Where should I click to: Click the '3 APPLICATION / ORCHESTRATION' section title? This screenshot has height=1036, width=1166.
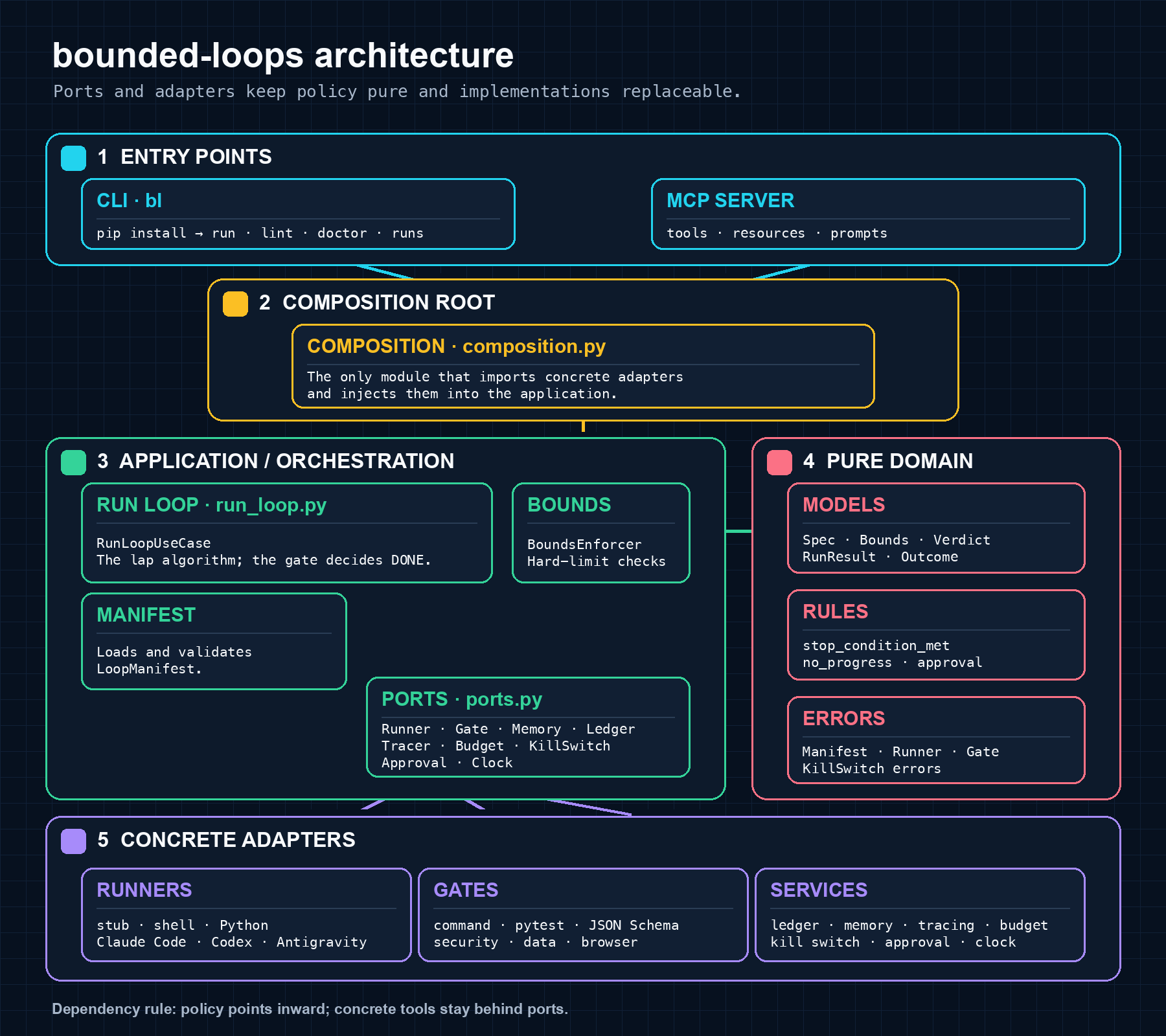[x=275, y=461]
